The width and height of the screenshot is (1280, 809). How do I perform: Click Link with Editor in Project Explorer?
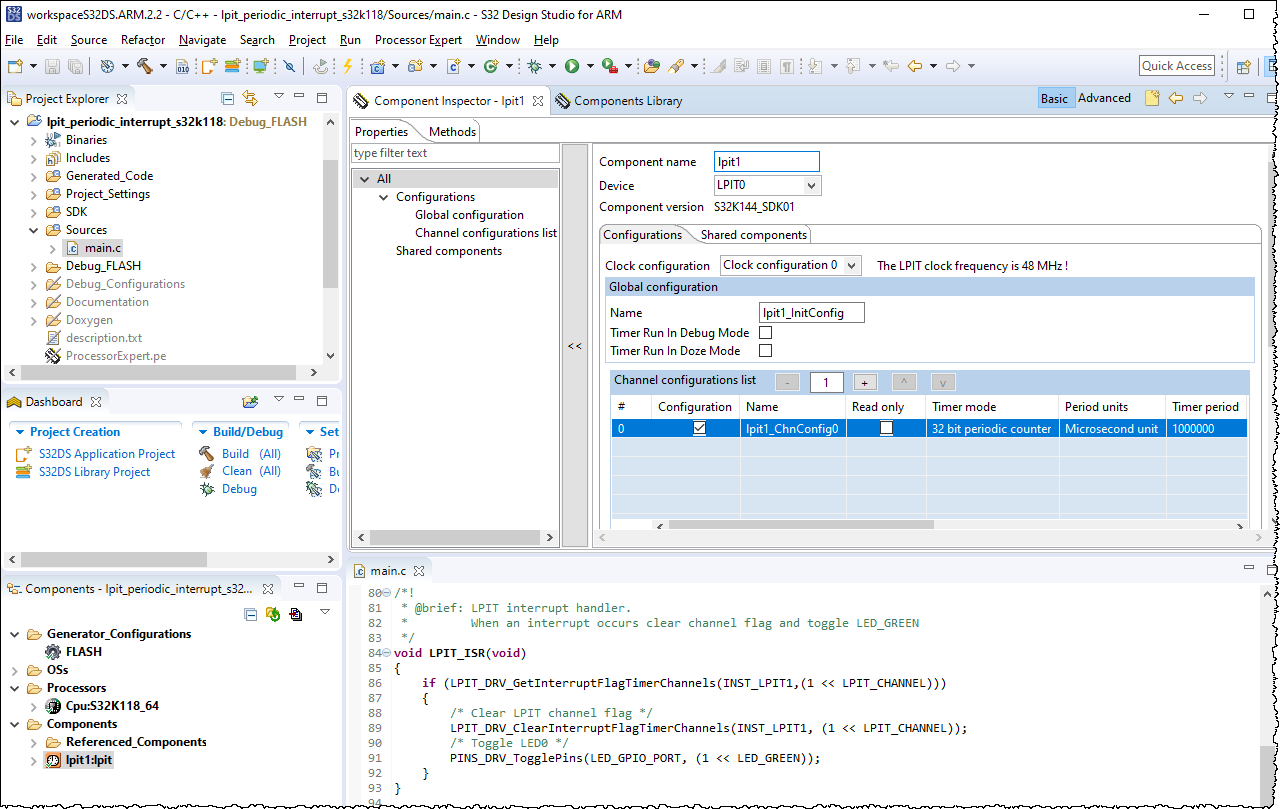point(250,98)
